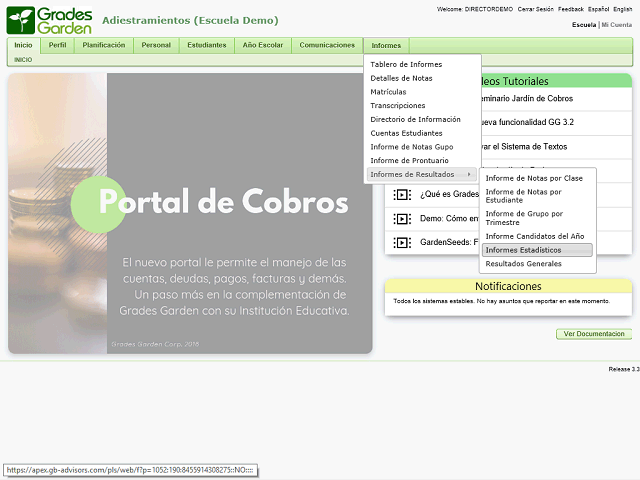
Task: Open Informe de Grupo por Trimestre
Action: (537, 218)
